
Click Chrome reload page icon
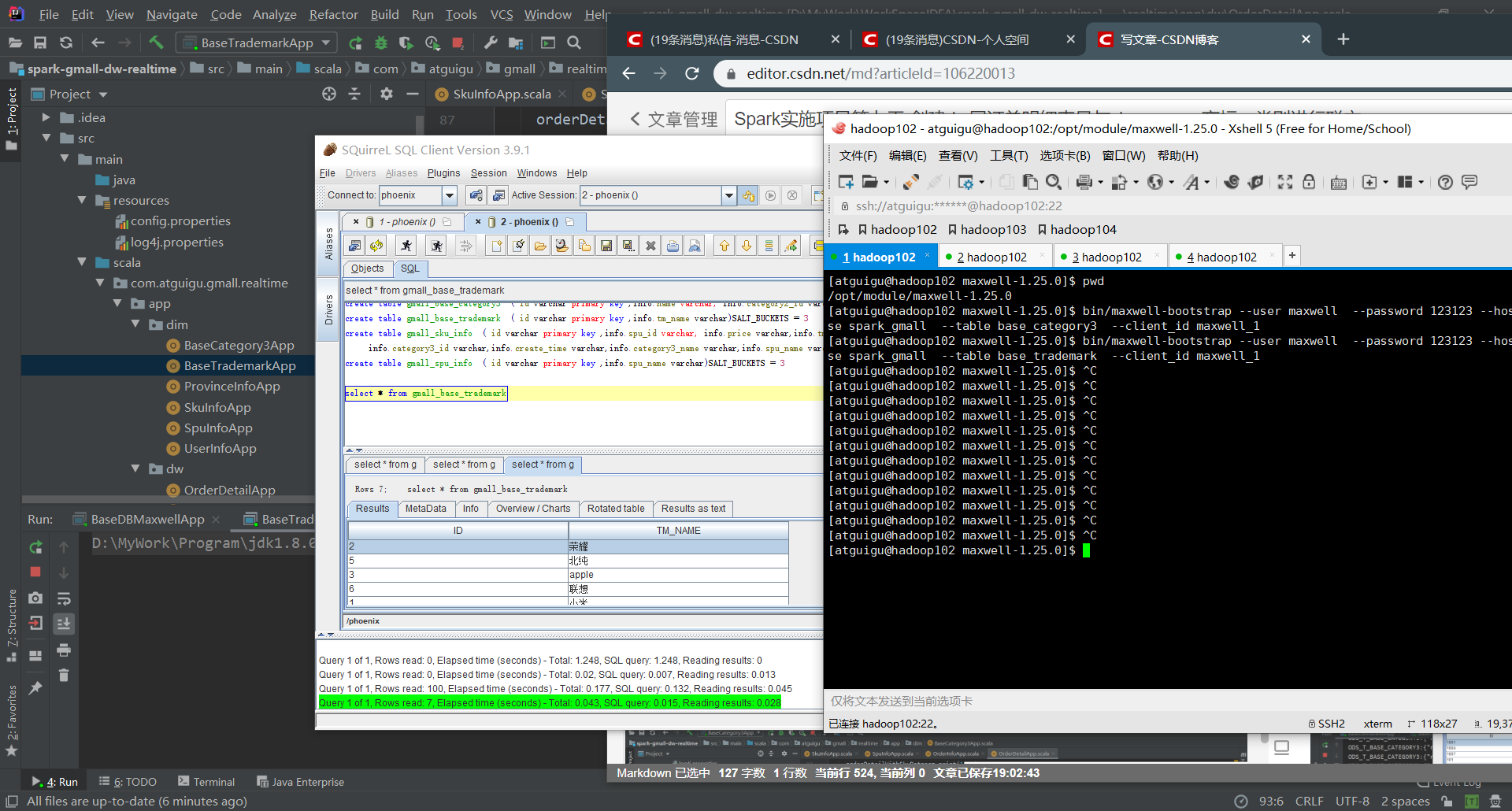tap(692, 73)
